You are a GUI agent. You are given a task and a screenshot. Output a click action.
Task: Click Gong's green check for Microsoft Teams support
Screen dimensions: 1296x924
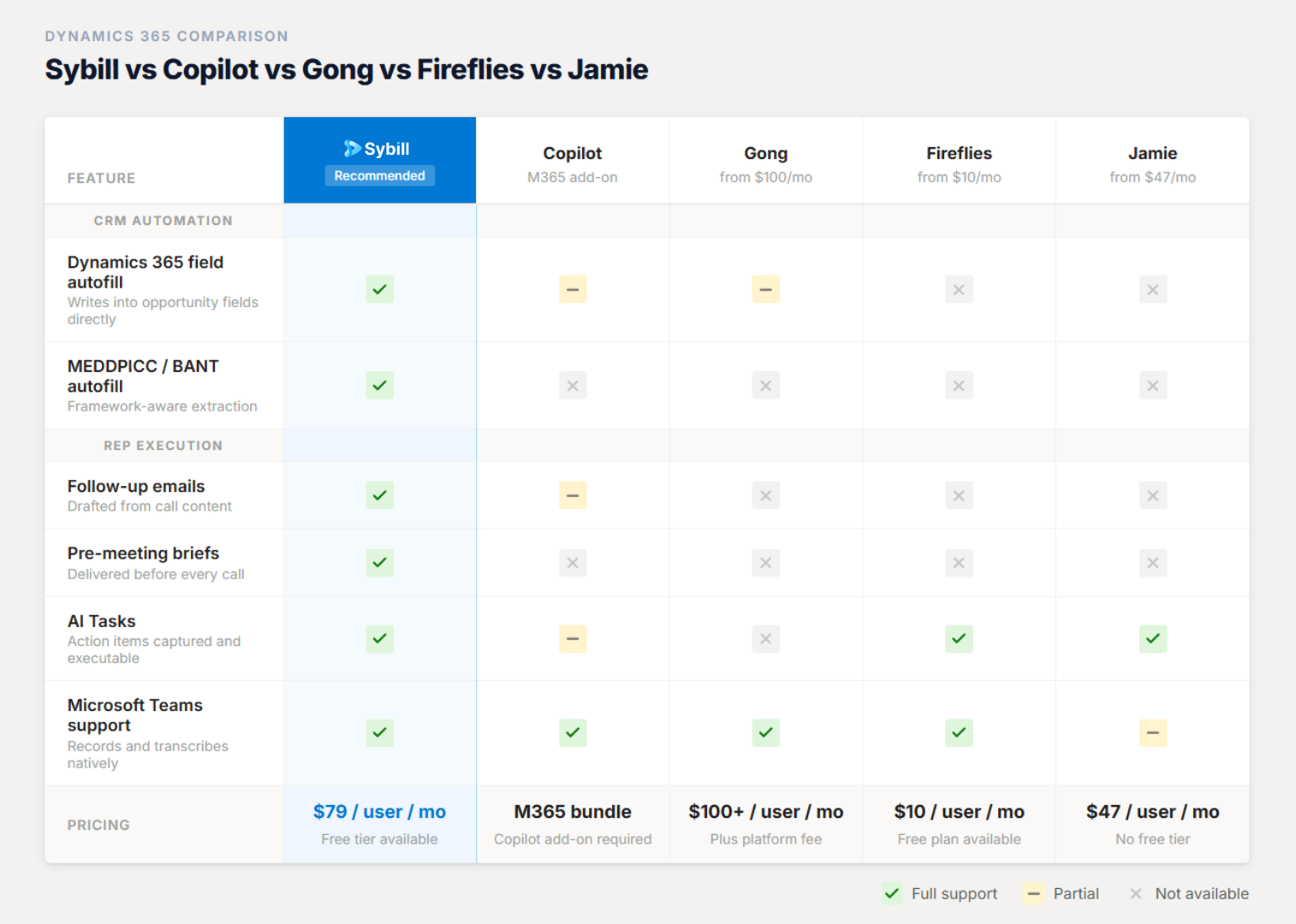[x=765, y=732]
